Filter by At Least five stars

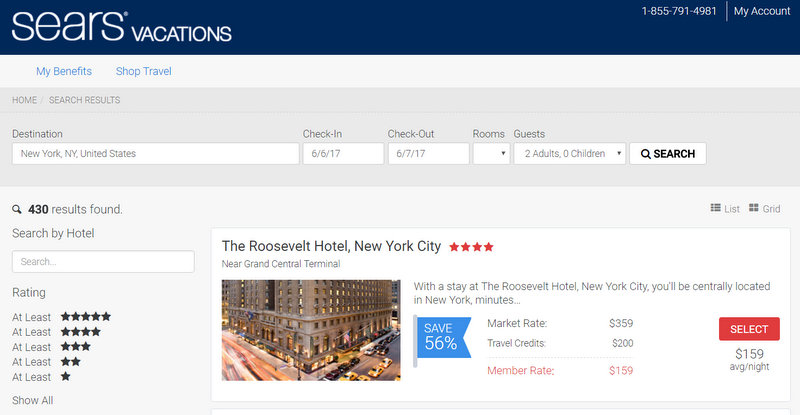61,317
